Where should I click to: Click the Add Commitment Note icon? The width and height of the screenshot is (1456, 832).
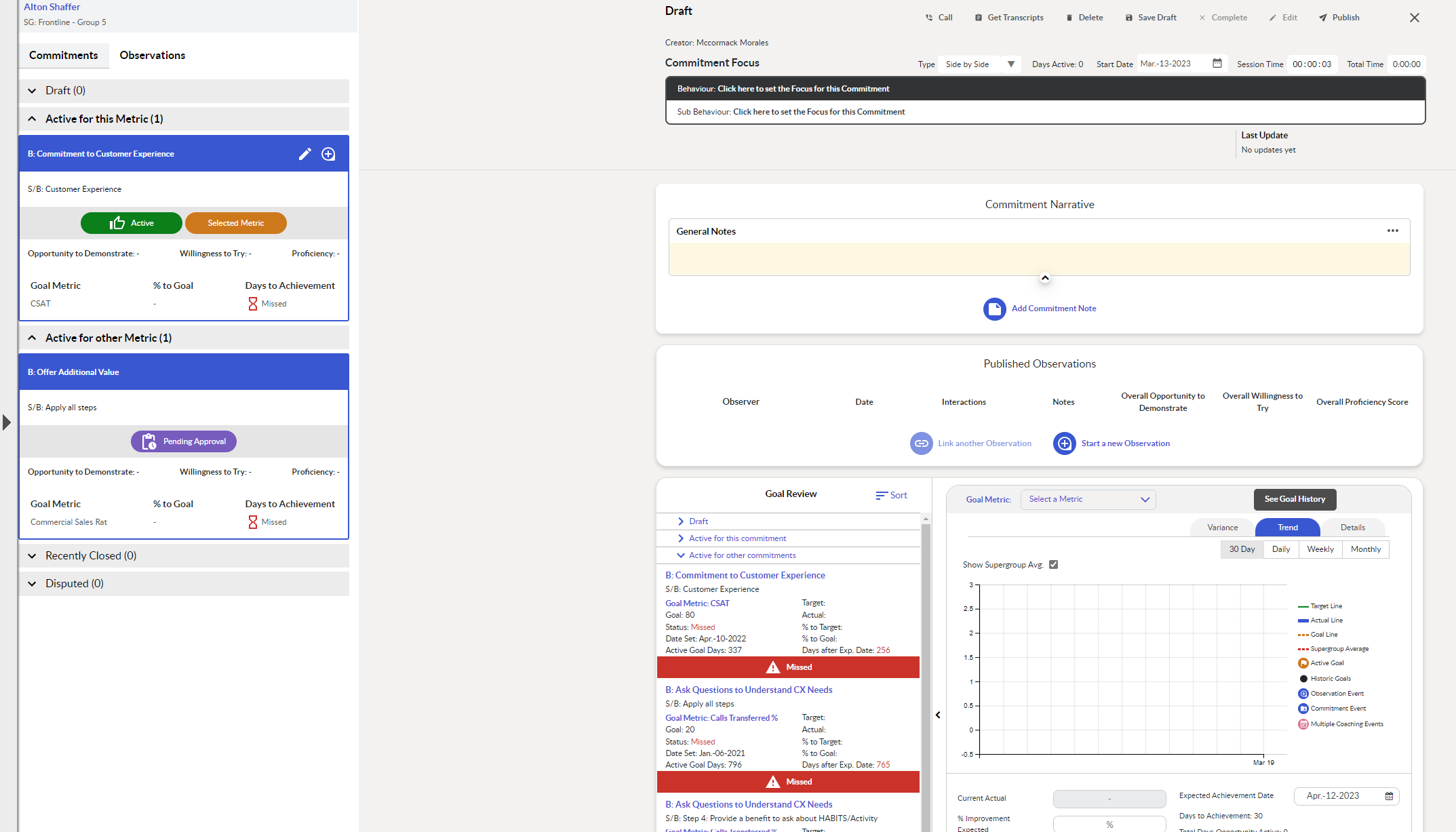tap(994, 309)
